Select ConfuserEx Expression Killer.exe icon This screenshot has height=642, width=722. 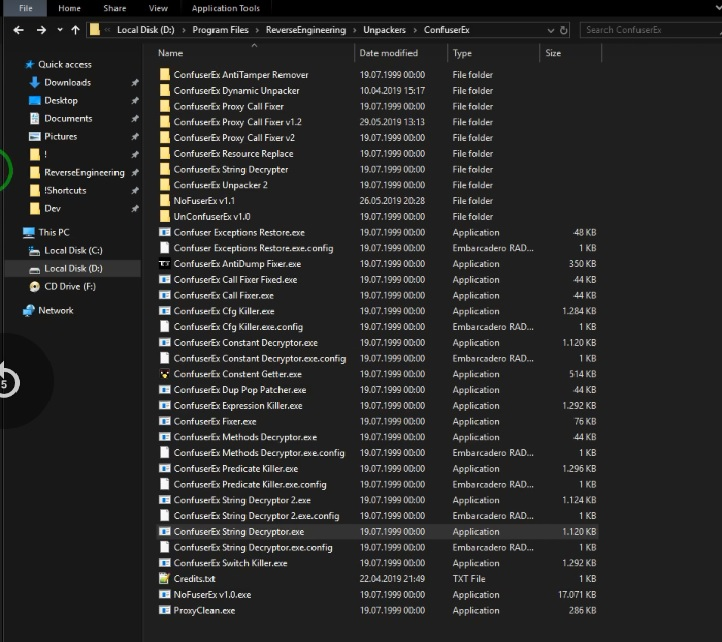pyautogui.click(x=164, y=405)
